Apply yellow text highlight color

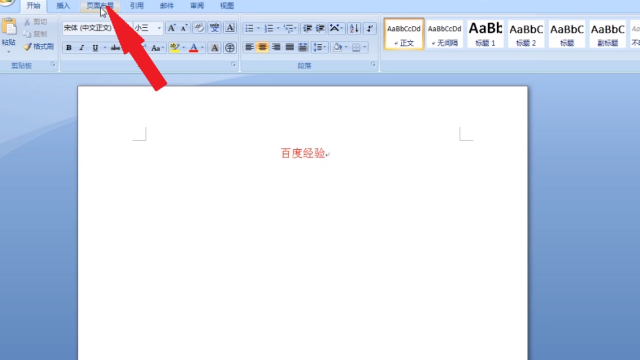coord(174,48)
